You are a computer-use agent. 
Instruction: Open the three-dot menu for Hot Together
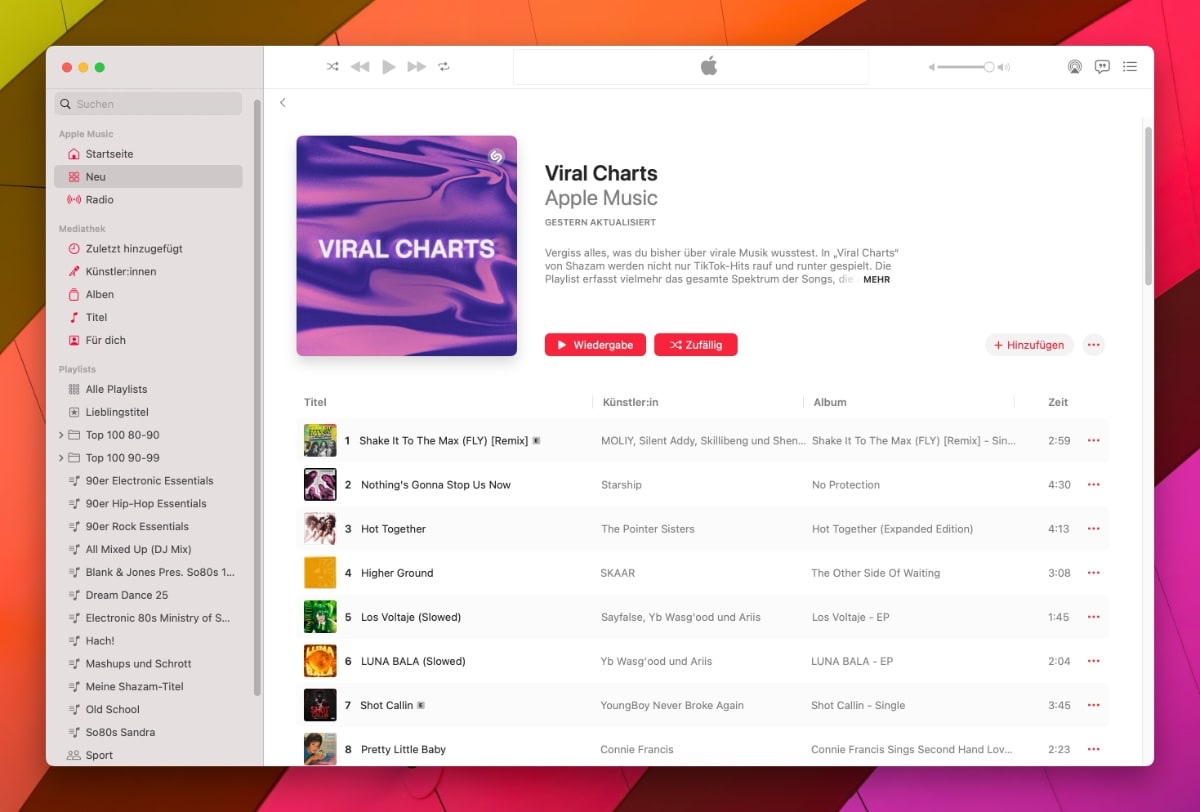(1093, 529)
